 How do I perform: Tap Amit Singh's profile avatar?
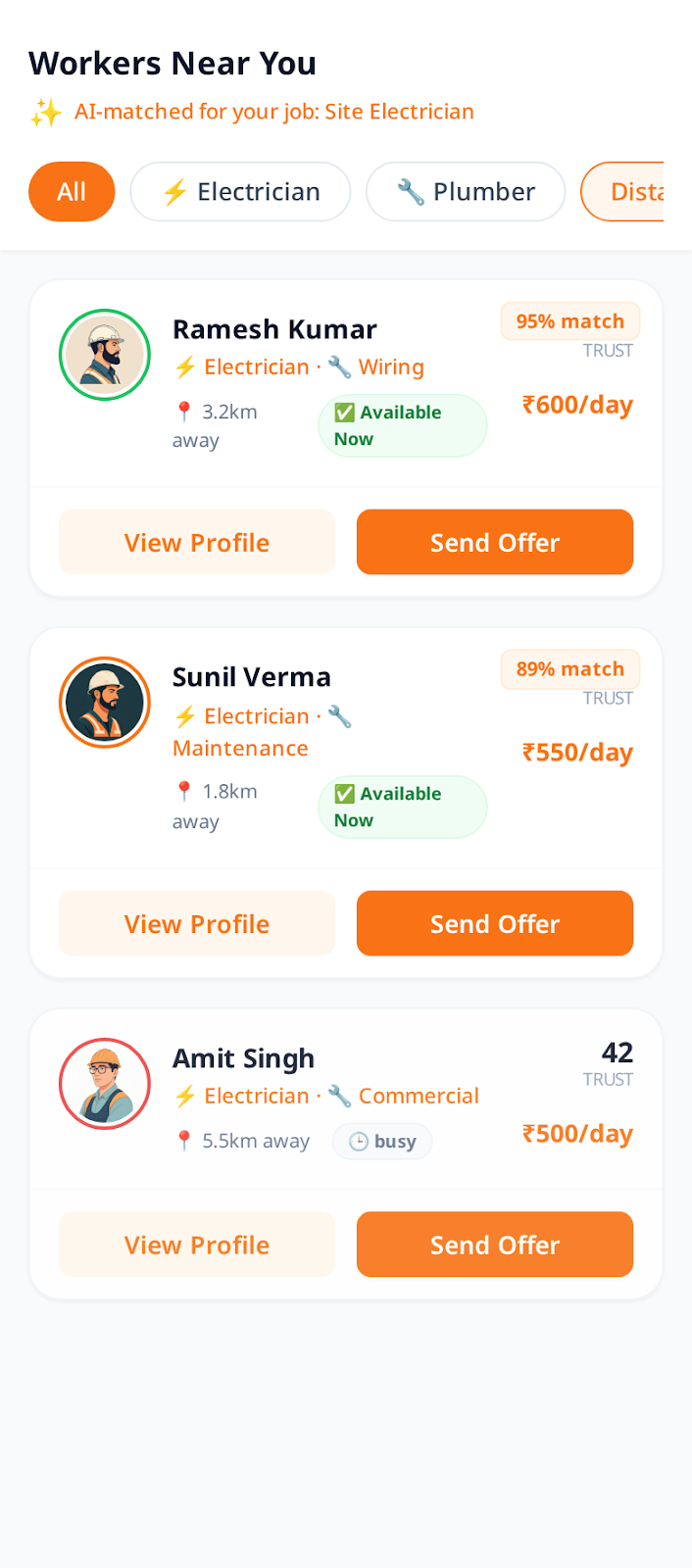105,1084
